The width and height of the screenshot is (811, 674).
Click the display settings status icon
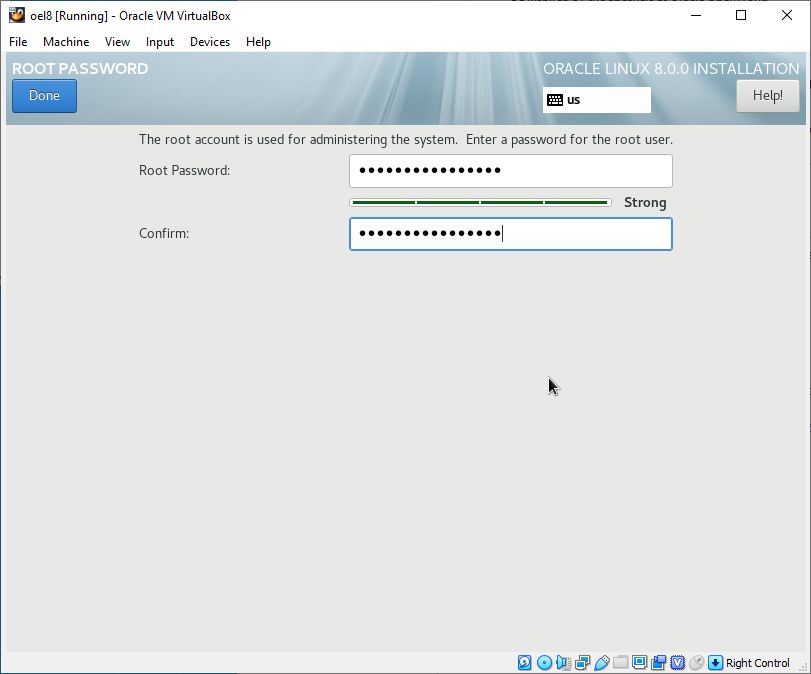(639, 663)
